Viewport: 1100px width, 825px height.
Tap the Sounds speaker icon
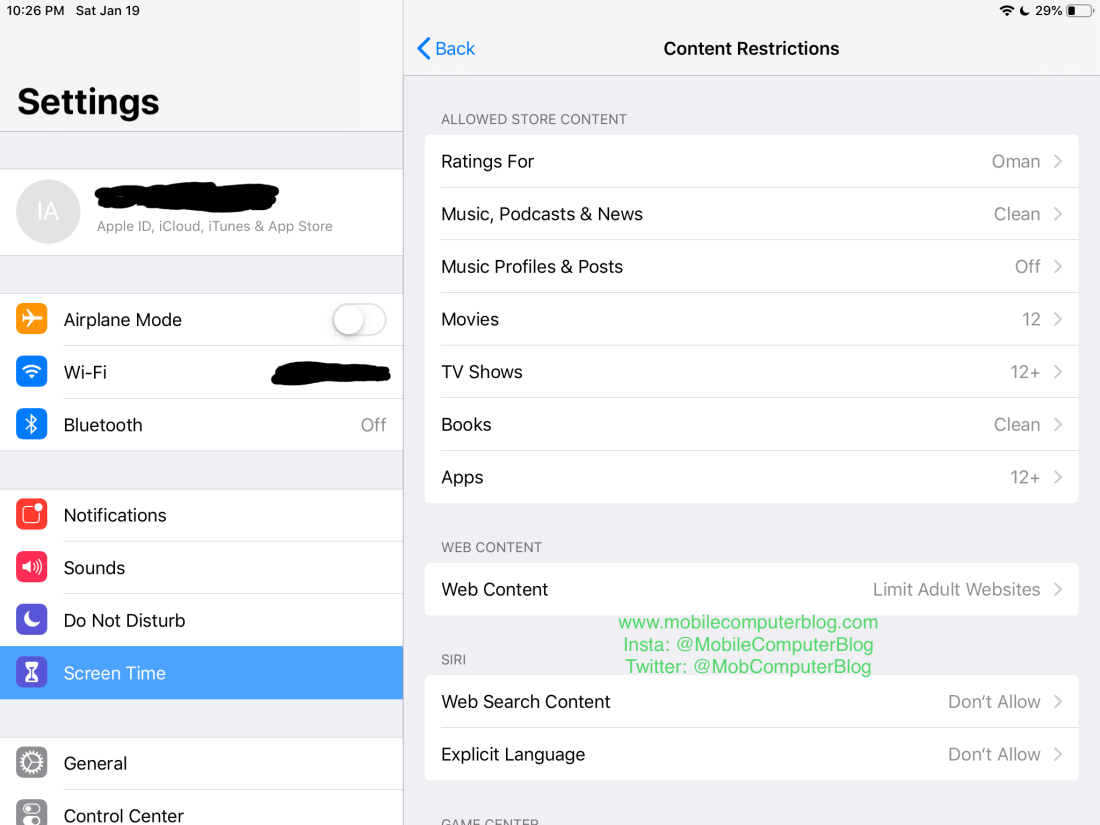point(32,568)
